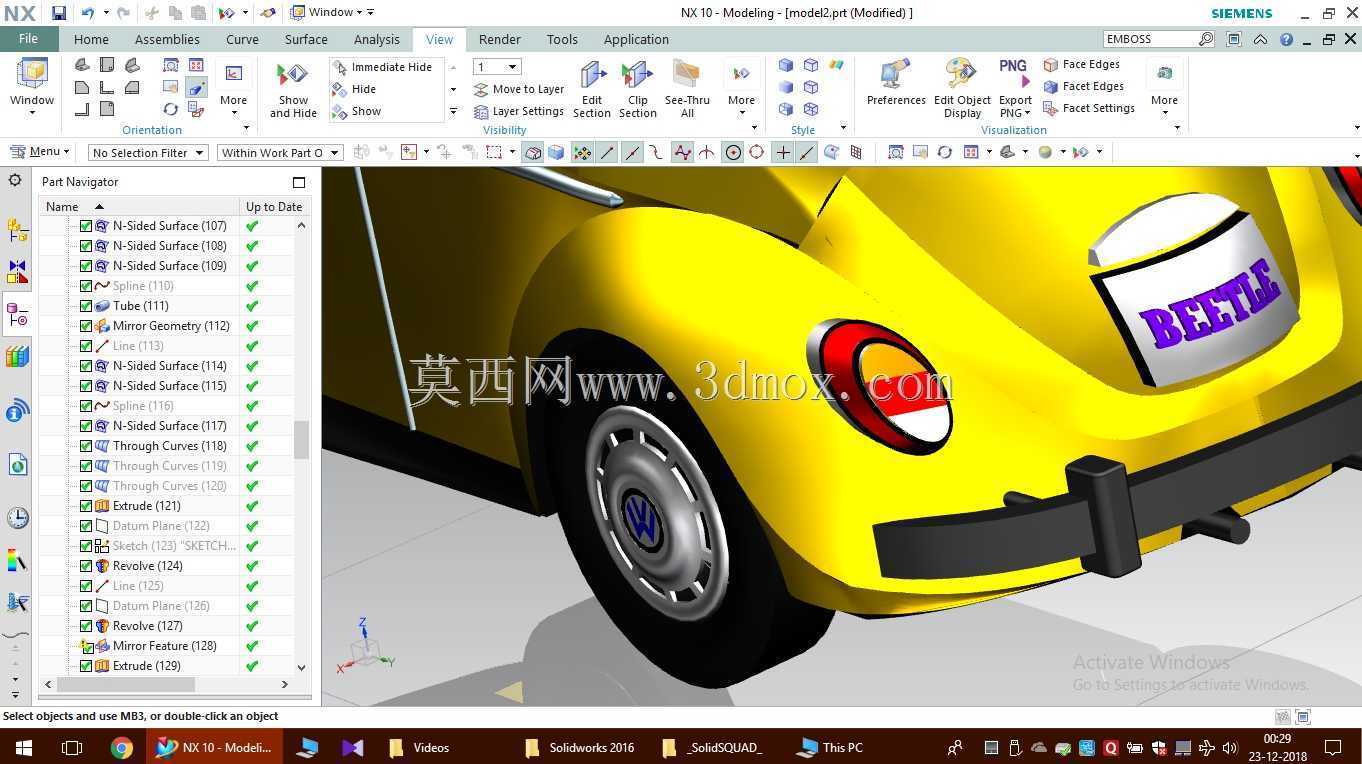Open visualization Preferences
Image resolution: width=1362 pixels, height=764 pixels.
pyautogui.click(x=896, y=83)
